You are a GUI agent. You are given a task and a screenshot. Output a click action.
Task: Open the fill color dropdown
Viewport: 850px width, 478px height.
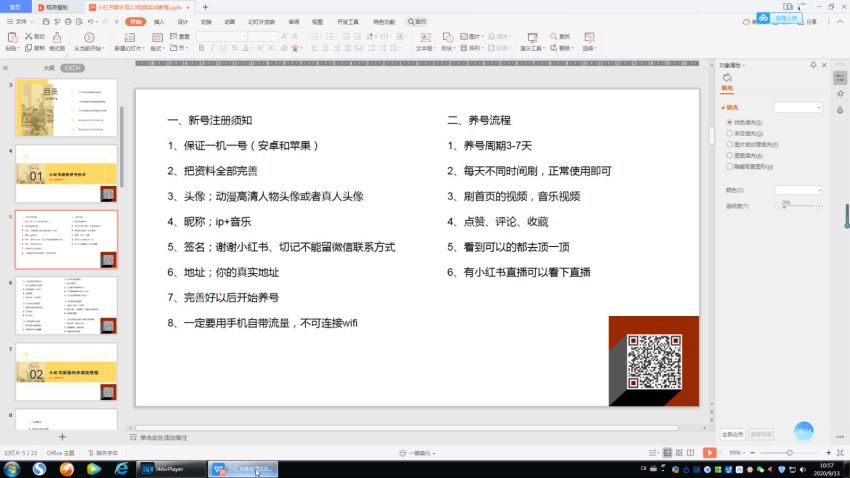798,190
